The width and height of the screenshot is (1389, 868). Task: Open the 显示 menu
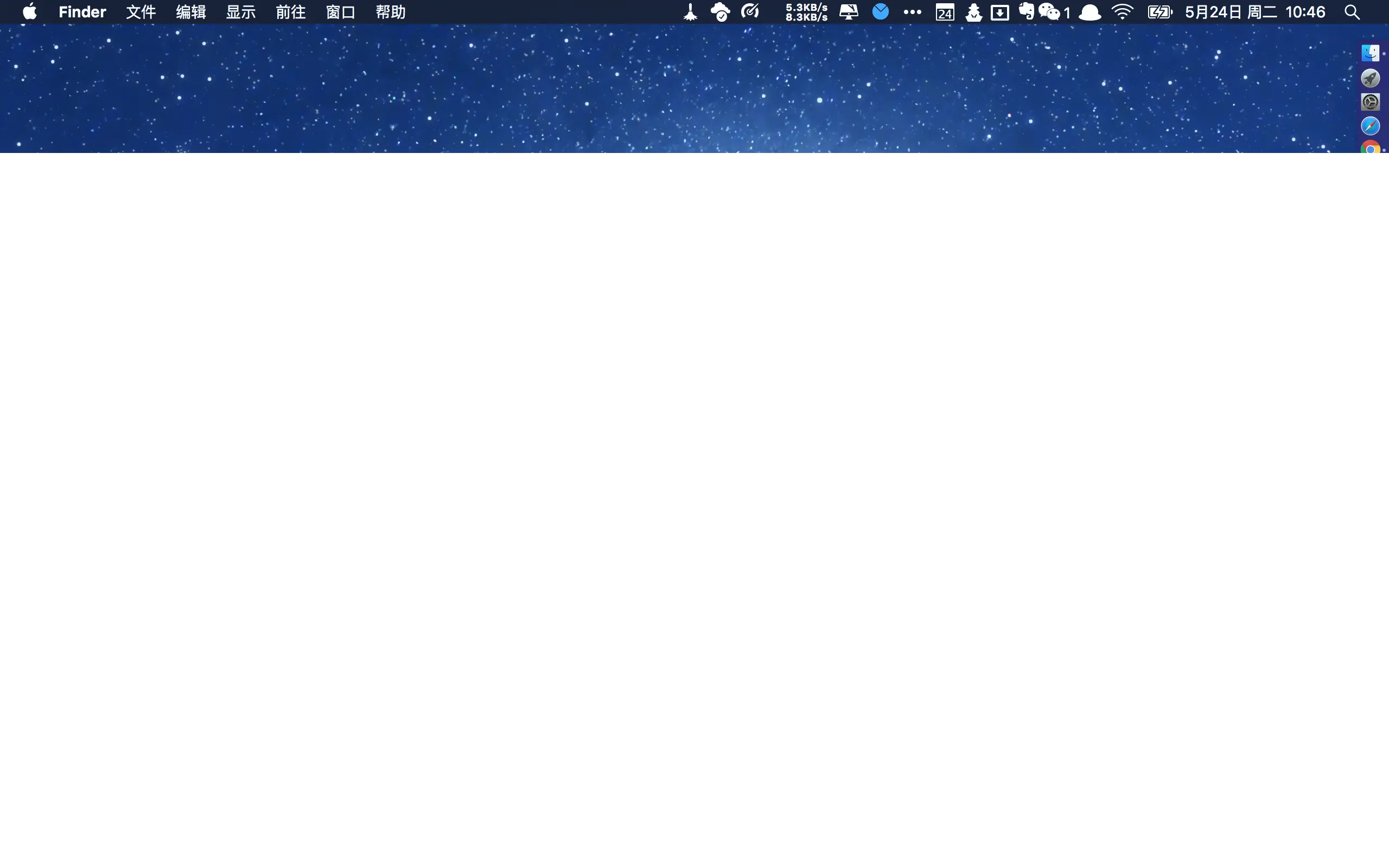(x=240, y=12)
